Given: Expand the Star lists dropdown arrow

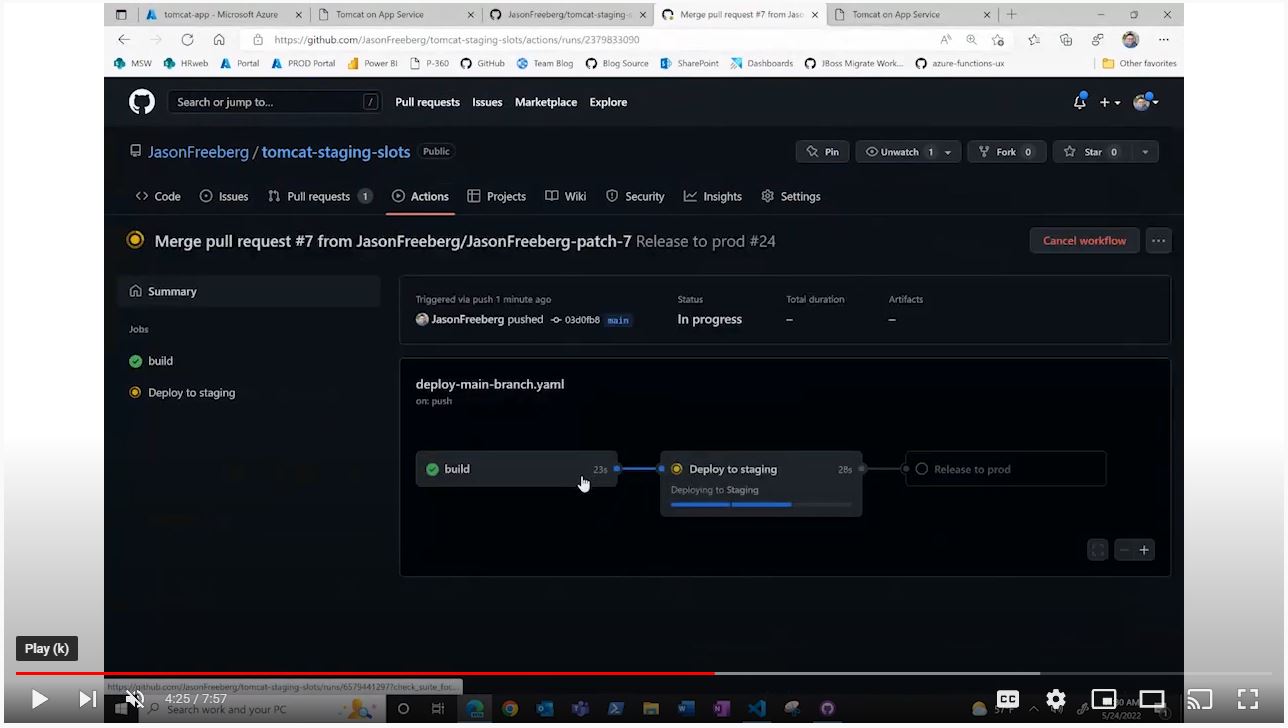Looking at the screenshot, I should tap(1145, 152).
